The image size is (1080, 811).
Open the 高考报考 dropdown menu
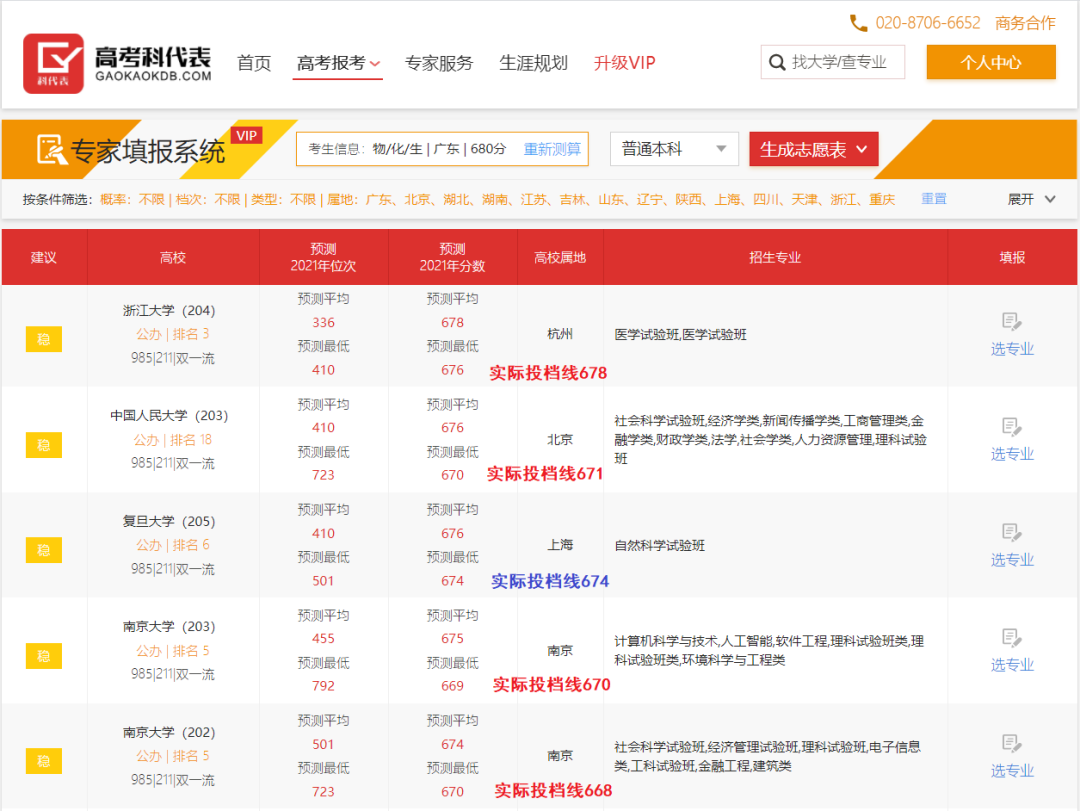pyautogui.click(x=338, y=63)
